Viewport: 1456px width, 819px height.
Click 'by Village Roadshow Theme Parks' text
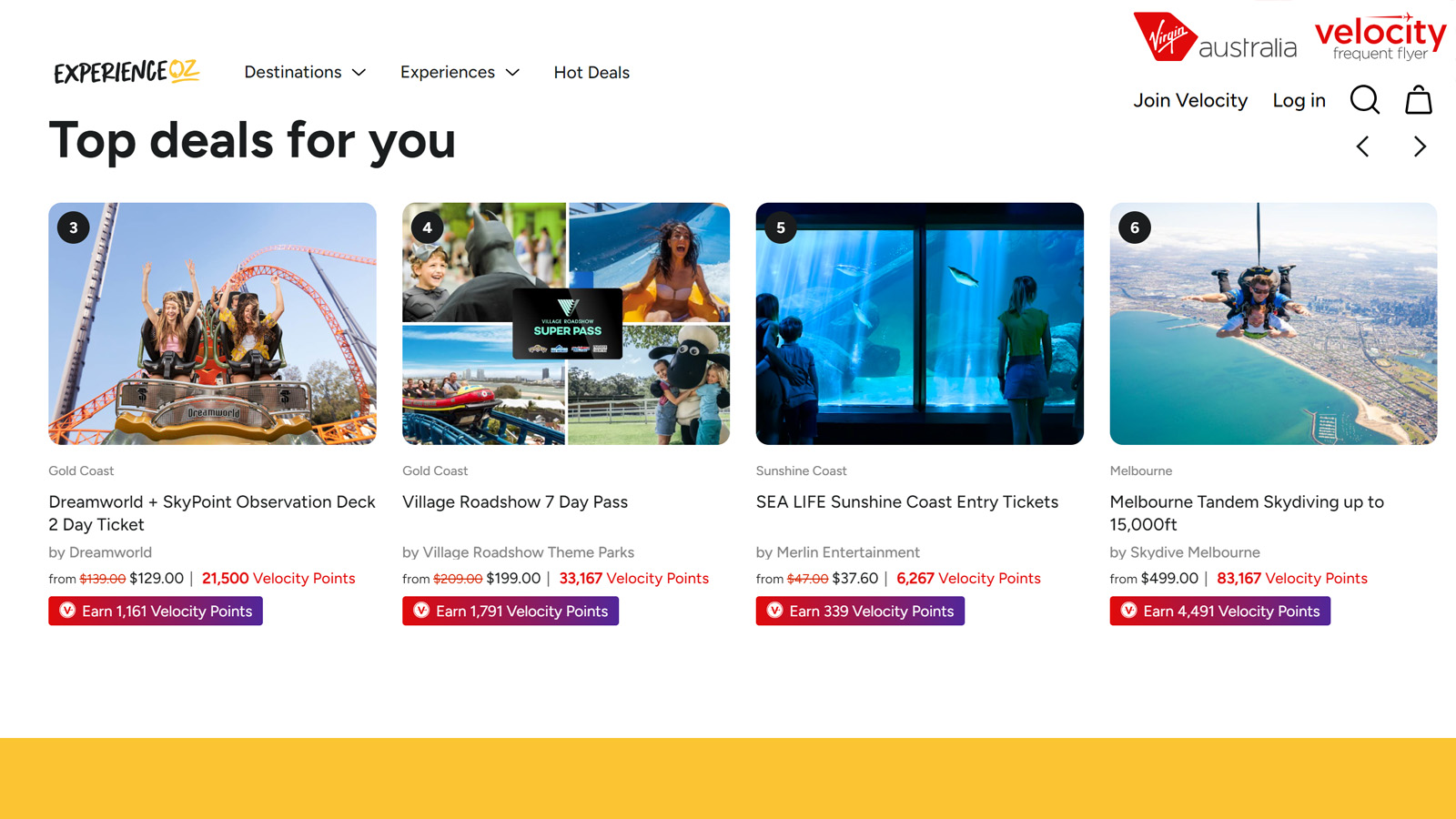(519, 552)
